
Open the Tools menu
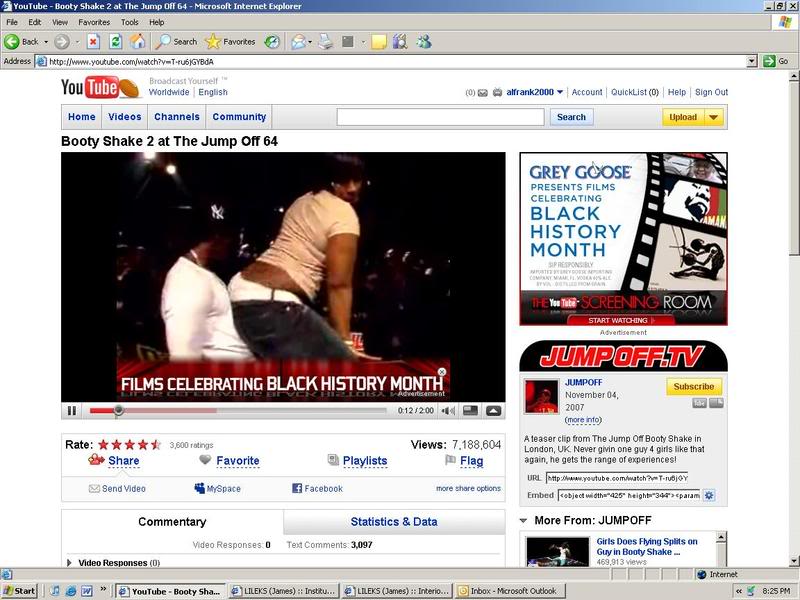(130, 22)
